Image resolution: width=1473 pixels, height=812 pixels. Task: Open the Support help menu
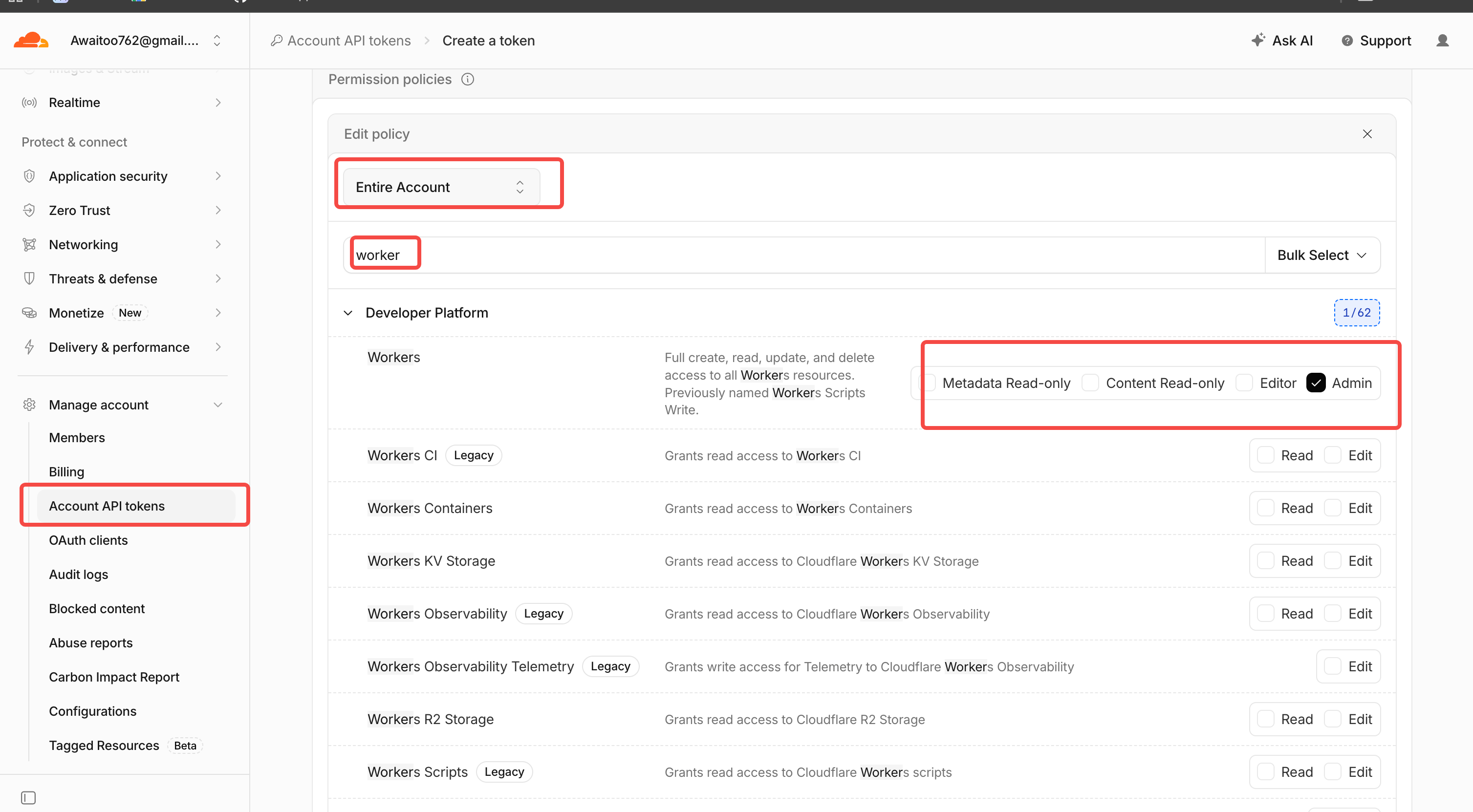point(1376,41)
